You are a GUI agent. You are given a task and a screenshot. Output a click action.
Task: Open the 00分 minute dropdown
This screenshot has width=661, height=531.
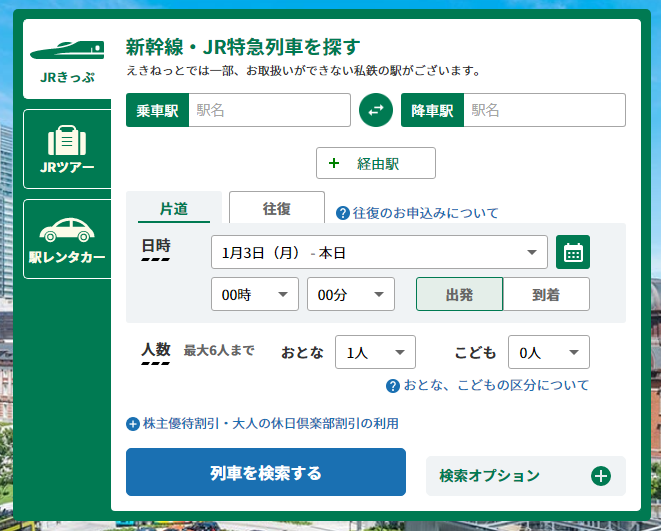[351, 294]
